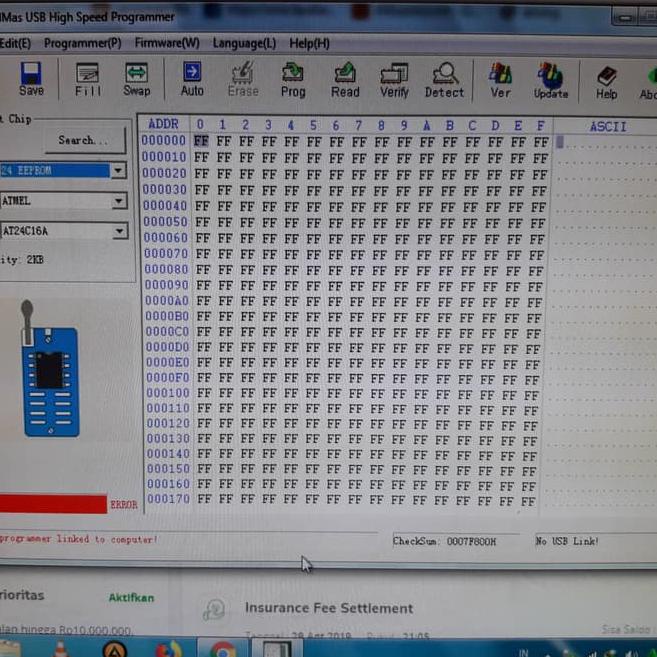The image size is (657, 657).
Task: Click the chip adapter illustration
Action: [50, 369]
